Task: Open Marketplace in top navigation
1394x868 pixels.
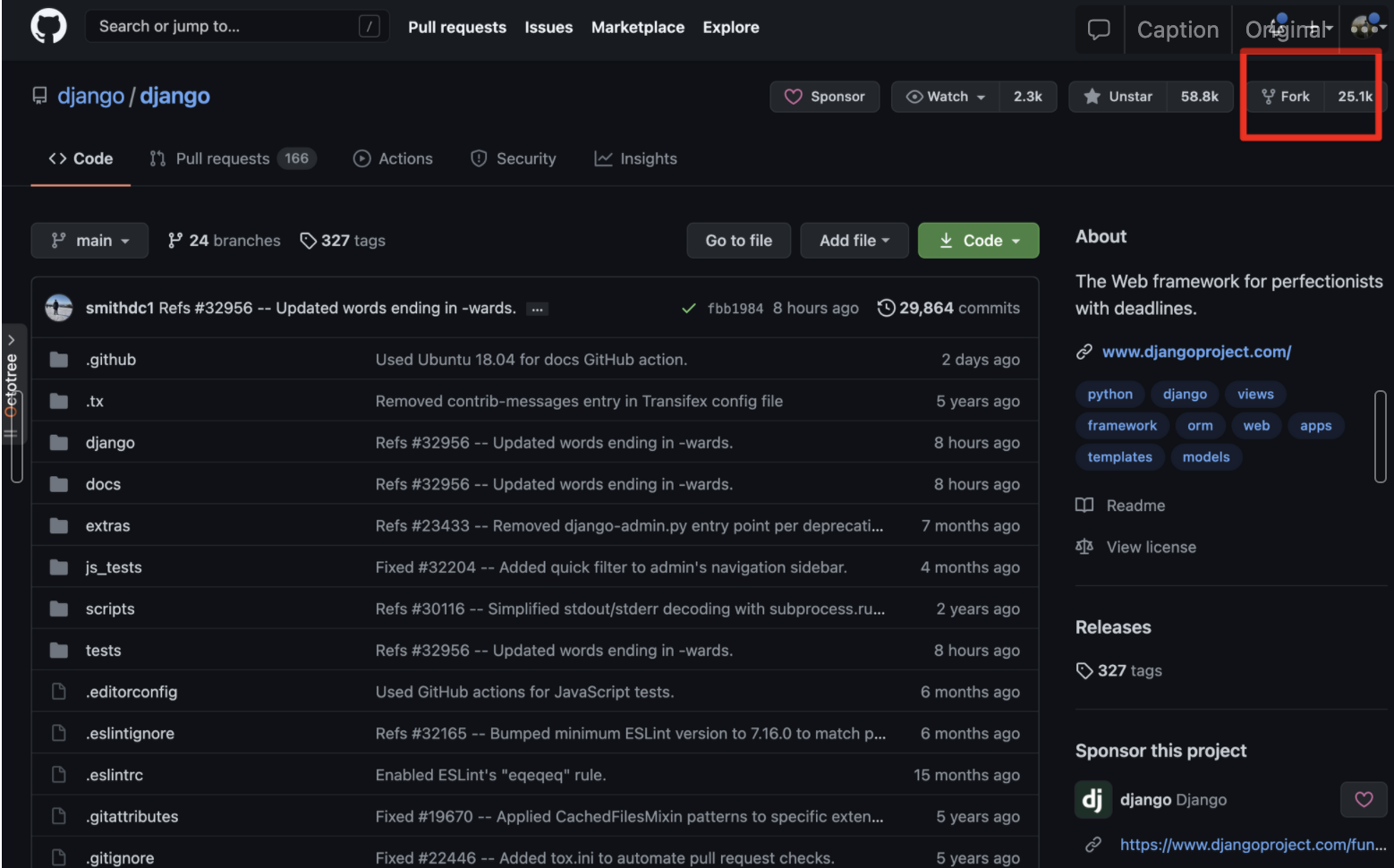Action: pos(638,27)
